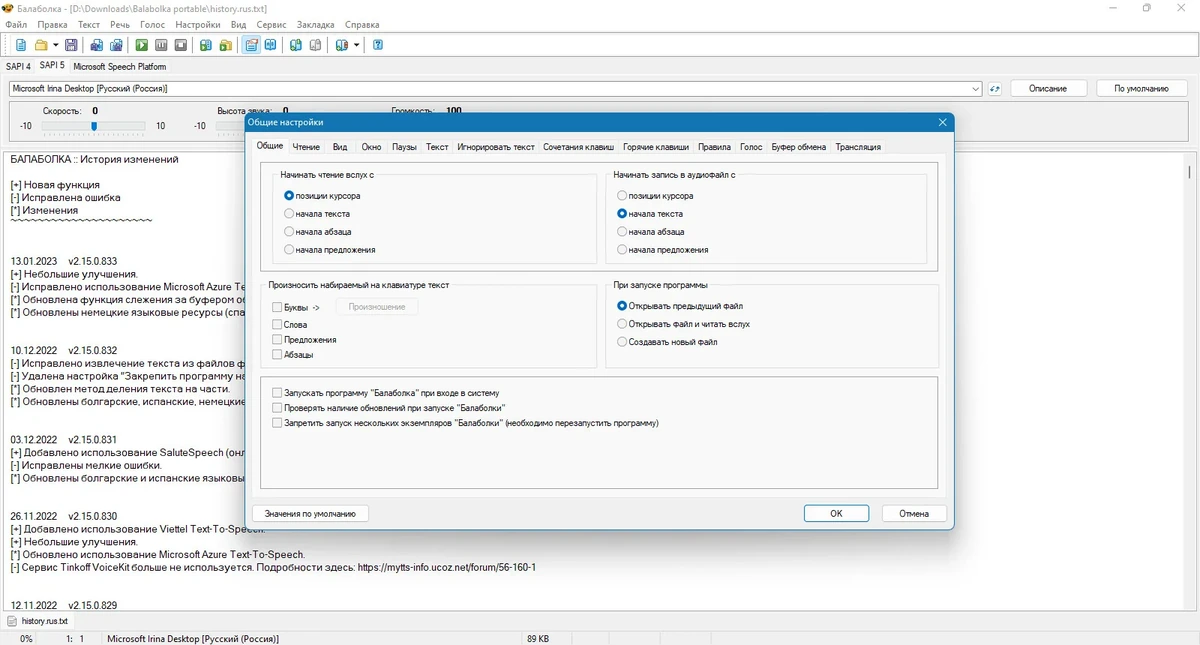Click the voice refresh icon beside voice list
The image size is (1200, 645).
(x=995, y=88)
